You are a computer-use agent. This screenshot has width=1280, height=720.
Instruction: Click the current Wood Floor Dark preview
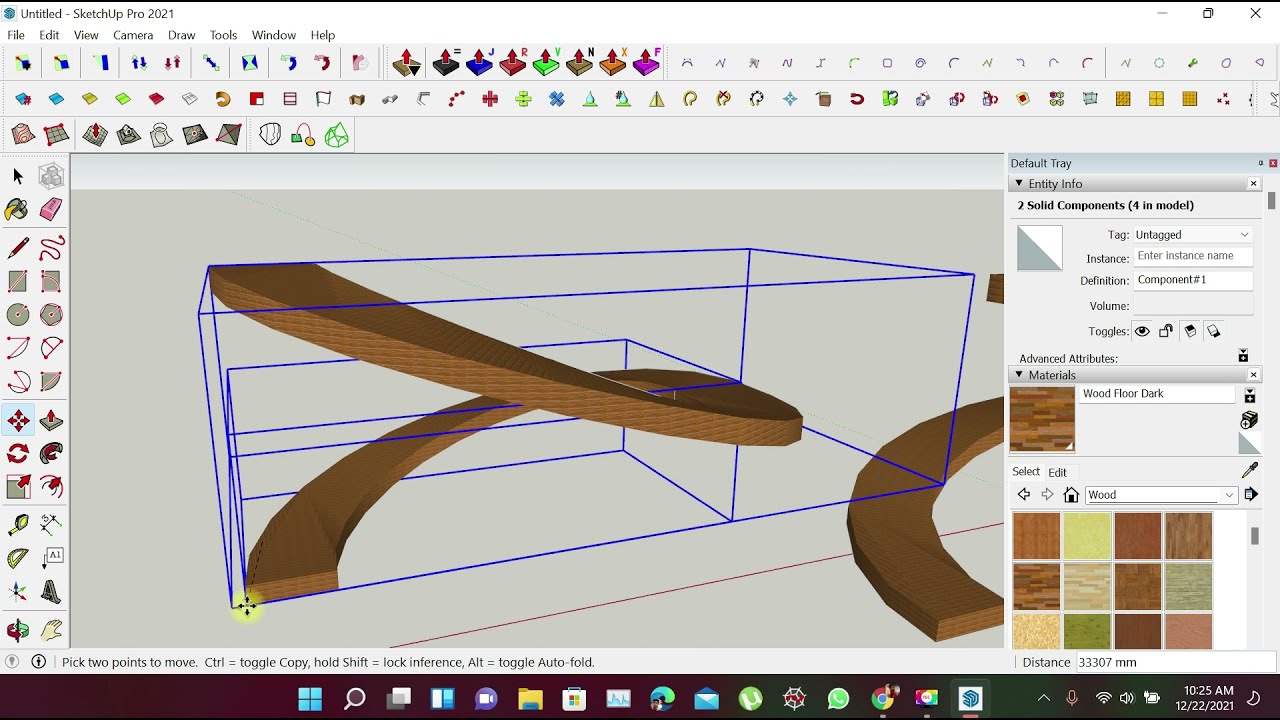click(x=1042, y=420)
